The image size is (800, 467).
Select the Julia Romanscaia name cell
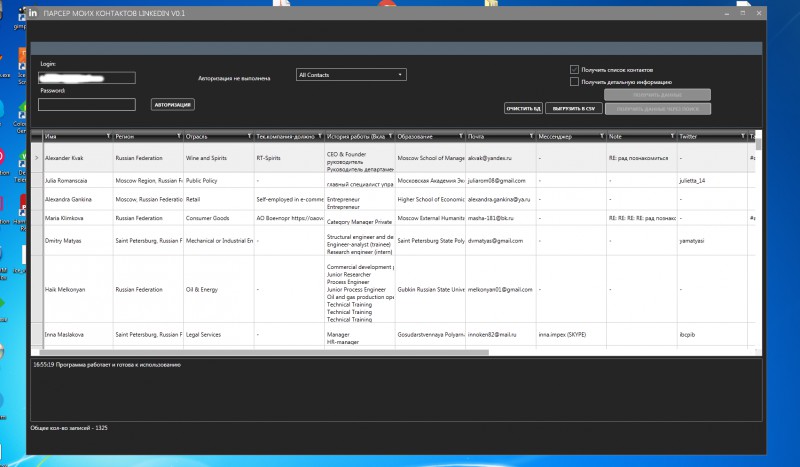(x=78, y=180)
